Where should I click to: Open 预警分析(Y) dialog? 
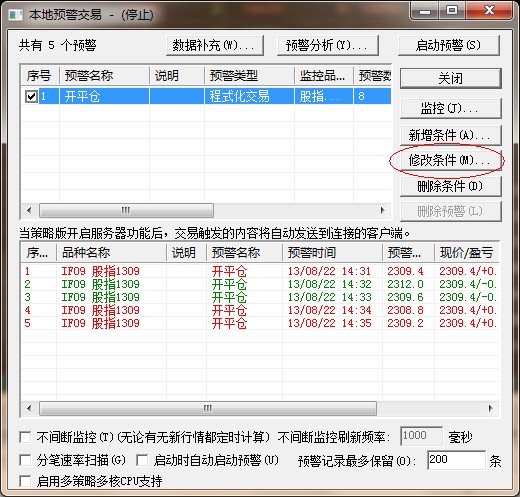coord(328,45)
